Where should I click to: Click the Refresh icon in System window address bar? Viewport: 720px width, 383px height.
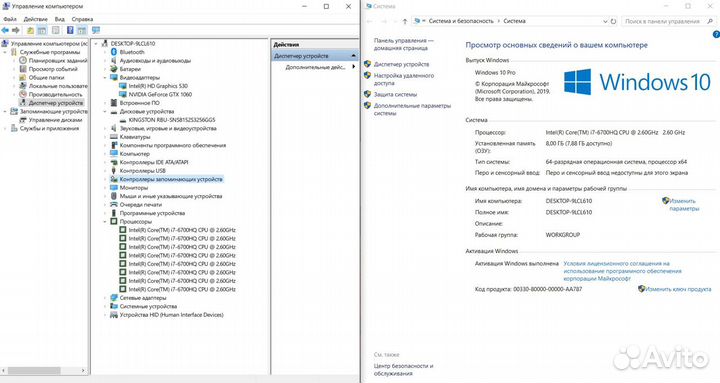[613, 21]
